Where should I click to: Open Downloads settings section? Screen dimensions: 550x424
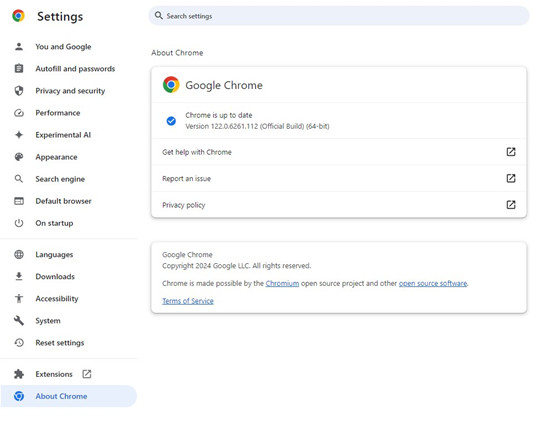(x=55, y=276)
